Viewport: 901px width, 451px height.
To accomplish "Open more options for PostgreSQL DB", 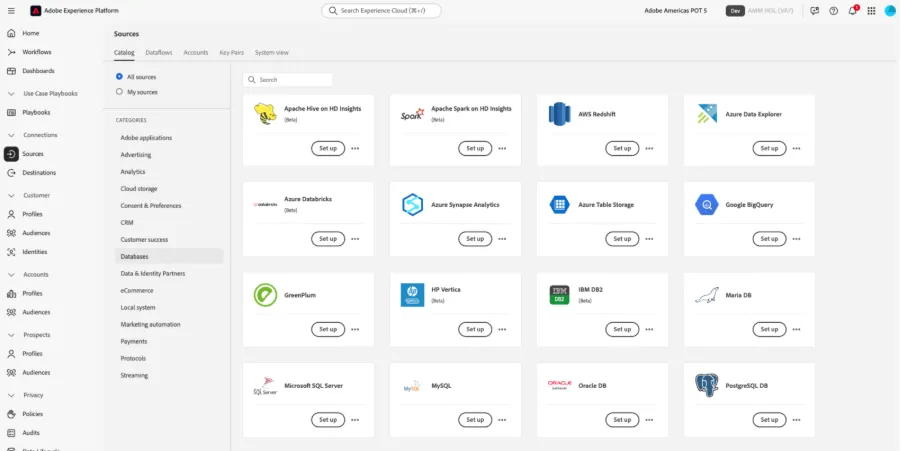I will [x=796, y=420].
